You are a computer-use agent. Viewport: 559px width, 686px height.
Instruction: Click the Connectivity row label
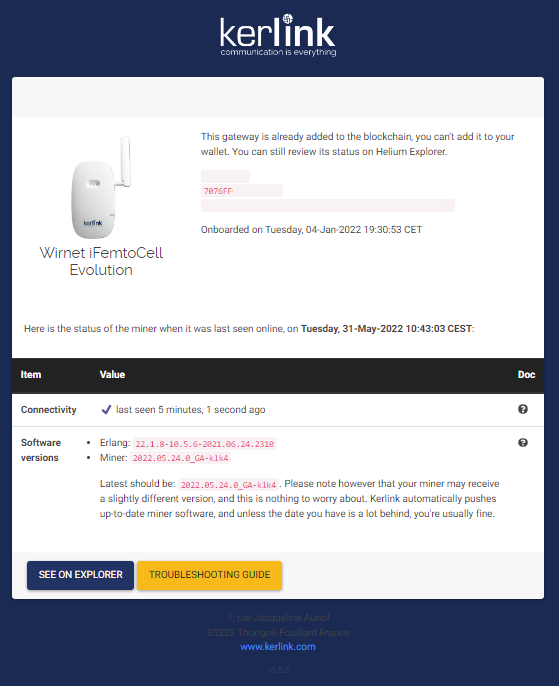pos(49,410)
